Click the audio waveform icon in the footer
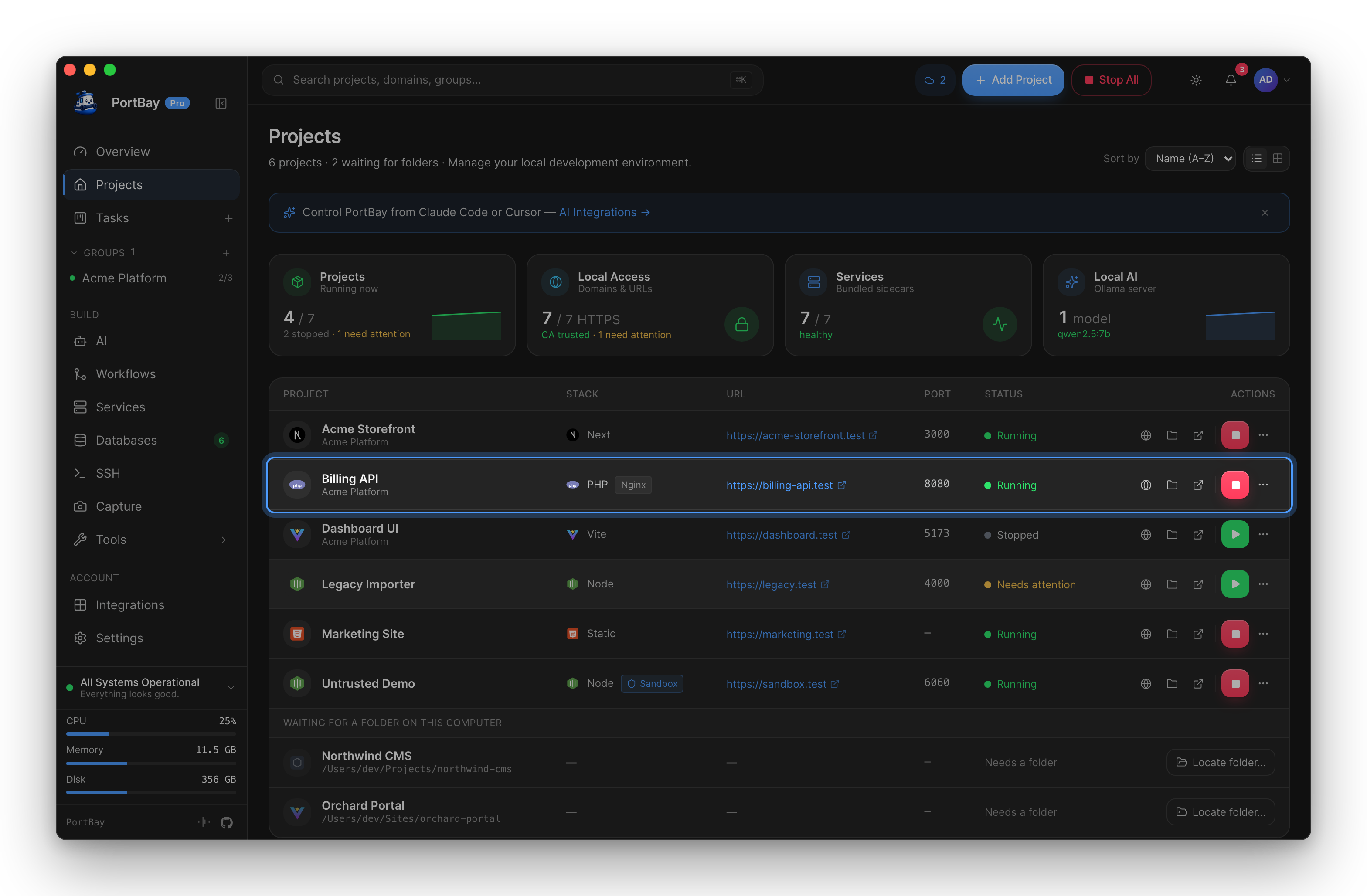This screenshot has height=896, width=1367. tap(204, 822)
